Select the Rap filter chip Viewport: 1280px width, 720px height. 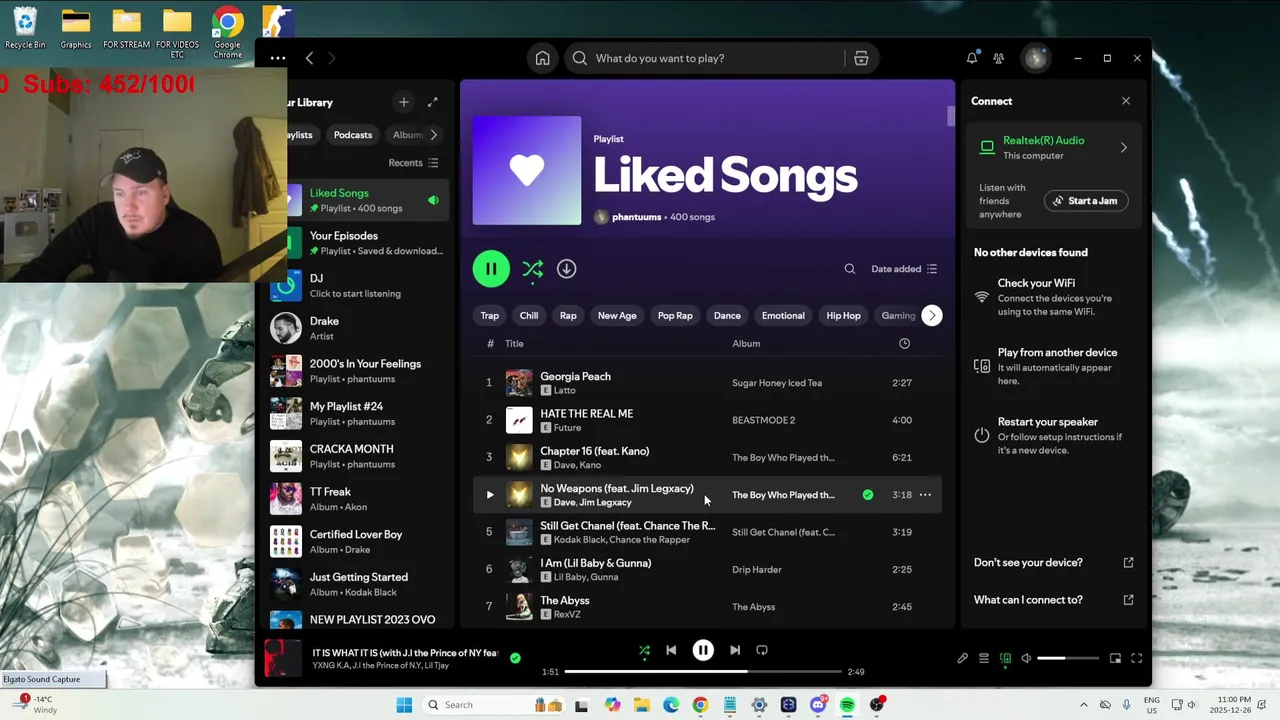[x=568, y=316]
